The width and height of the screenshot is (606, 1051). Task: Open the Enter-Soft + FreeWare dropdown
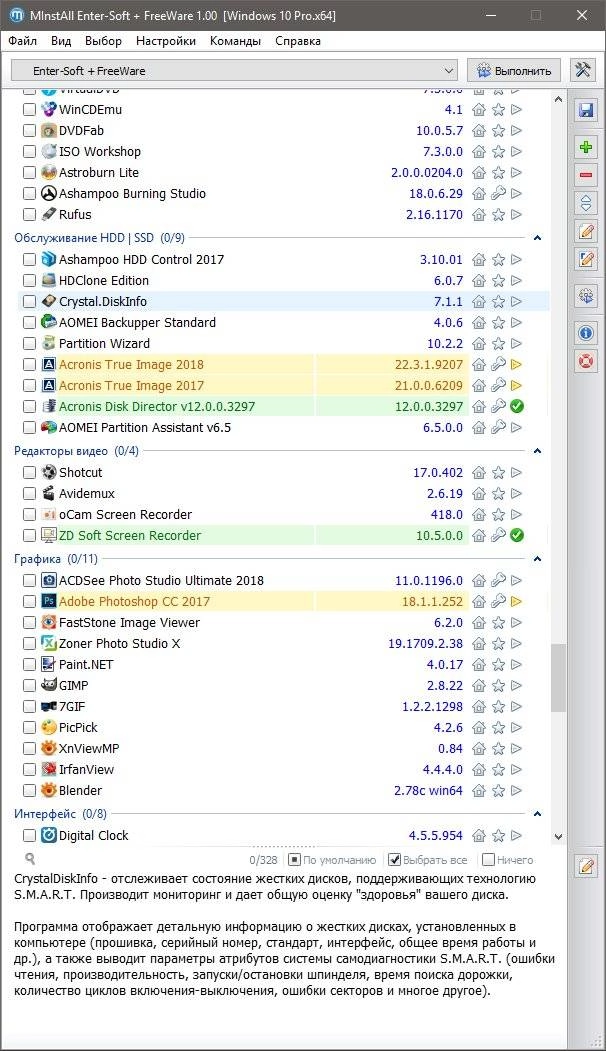coord(235,70)
